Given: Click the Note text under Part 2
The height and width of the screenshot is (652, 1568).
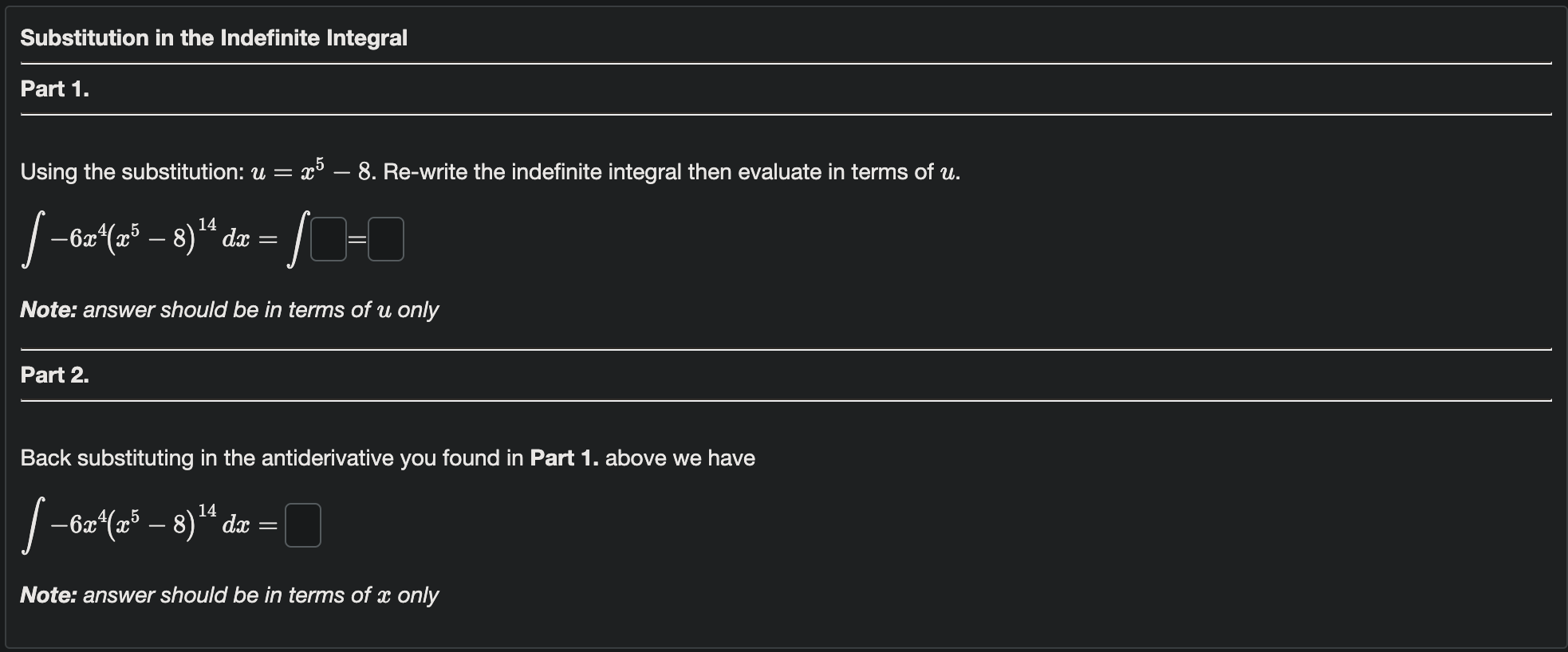Looking at the screenshot, I should [x=229, y=595].
